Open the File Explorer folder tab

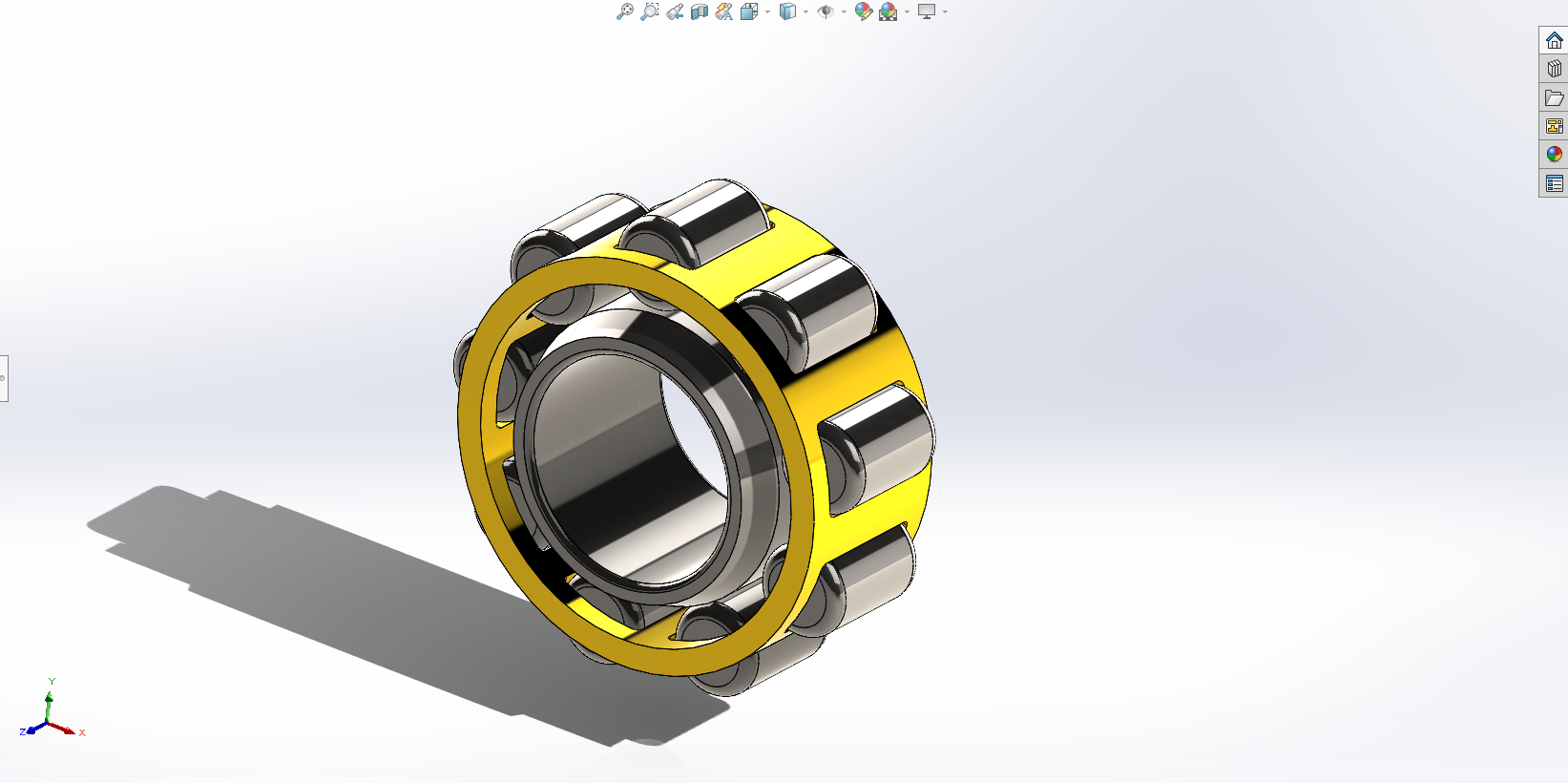click(x=1554, y=97)
